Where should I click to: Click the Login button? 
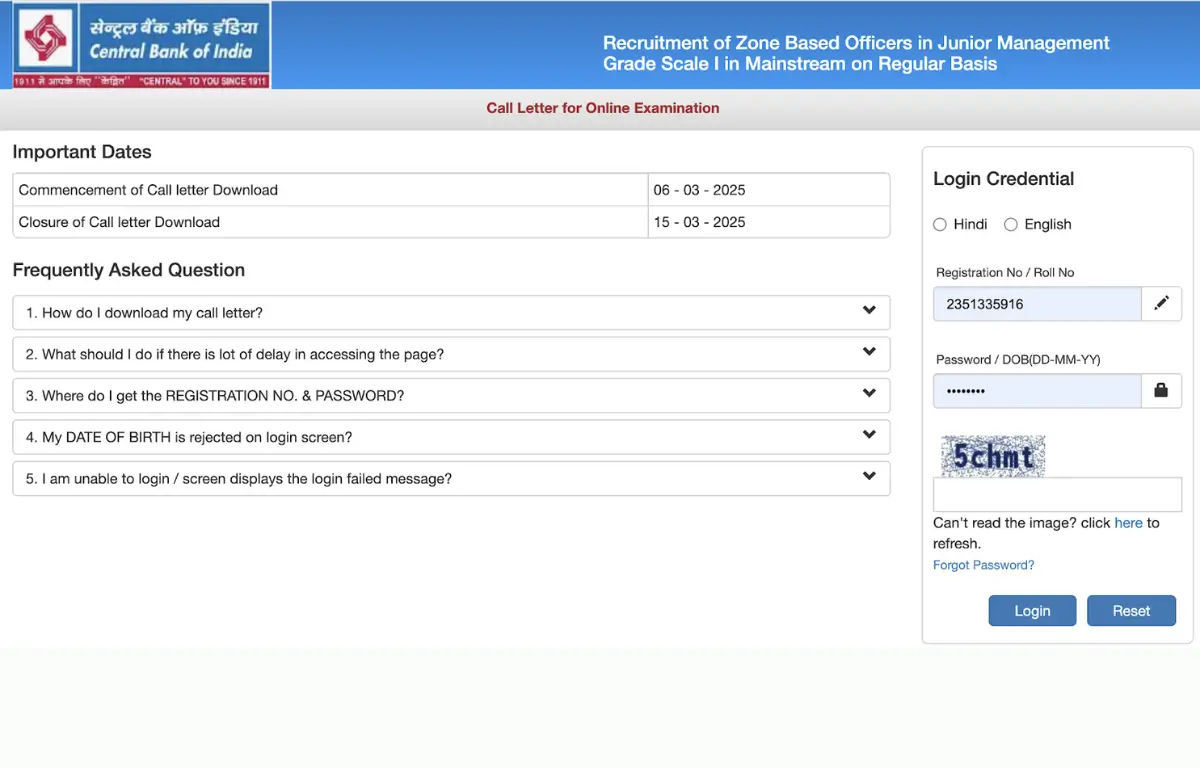coord(1032,611)
